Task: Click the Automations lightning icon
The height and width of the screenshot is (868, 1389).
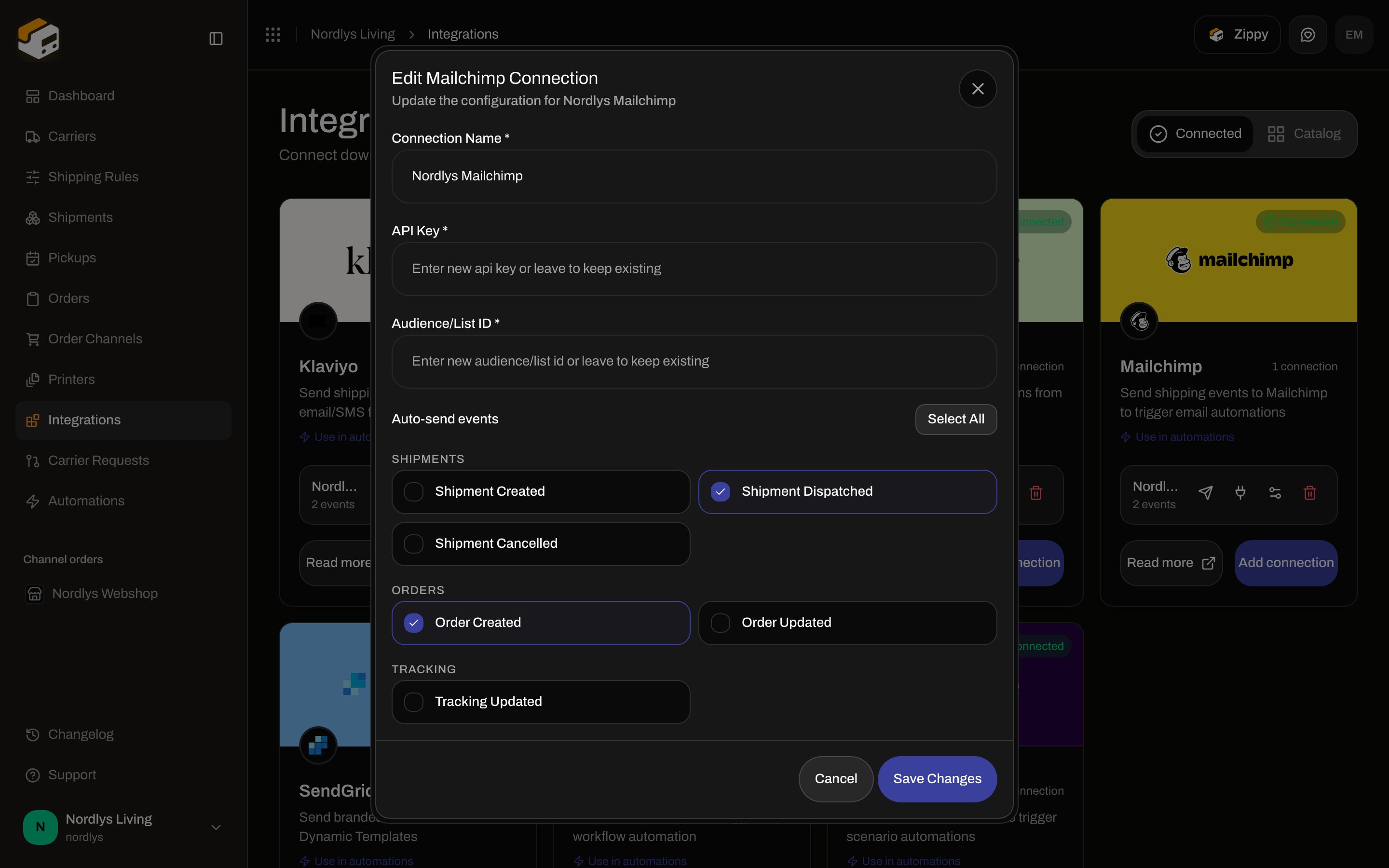Action: point(33,501)
